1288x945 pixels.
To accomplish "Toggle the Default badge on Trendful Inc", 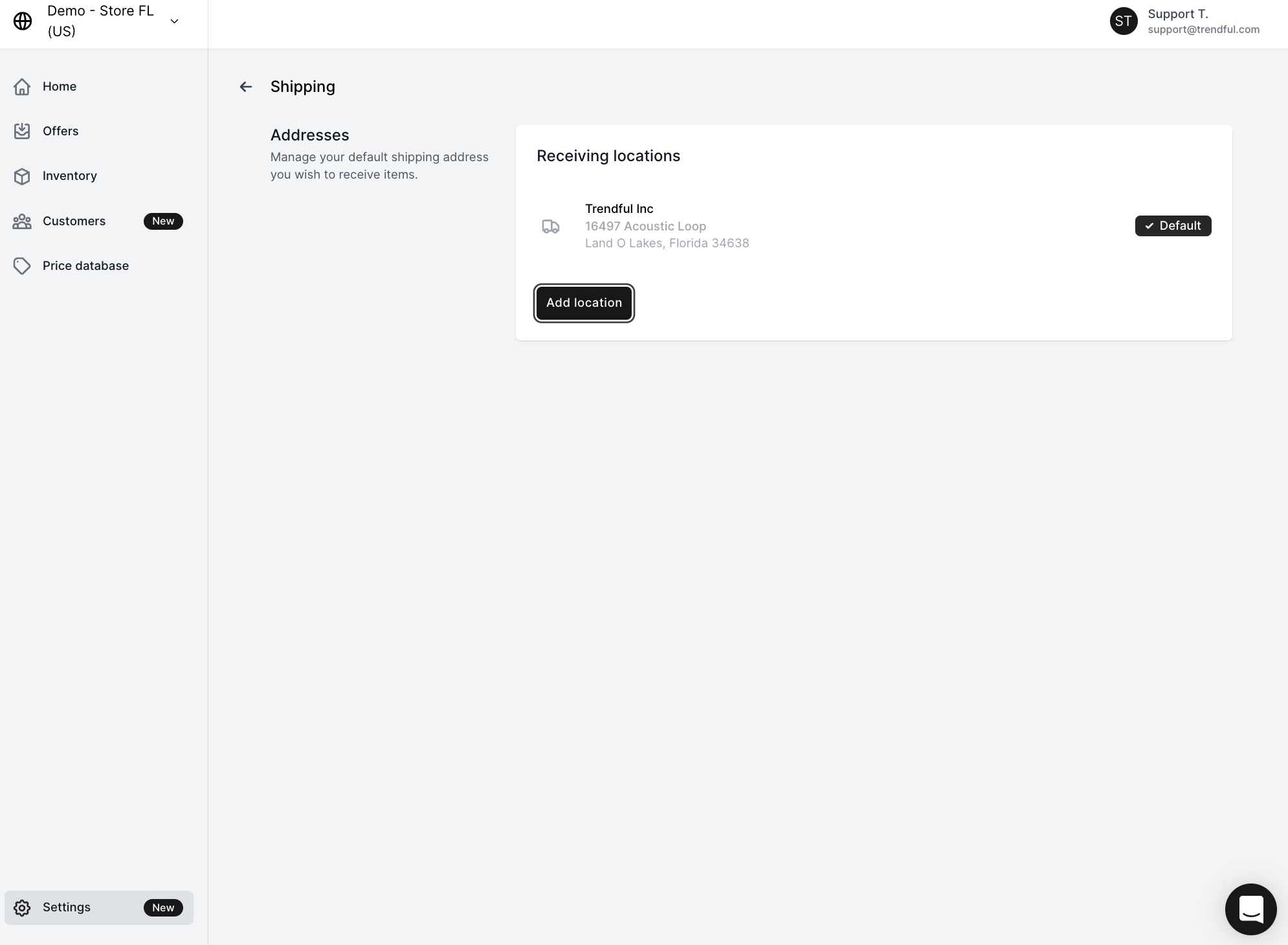I will [1173, 226].
